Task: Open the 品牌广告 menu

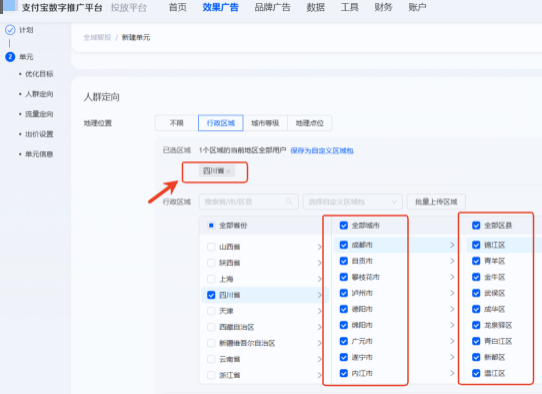Action: pyautogui.click(x=272, y=7)
